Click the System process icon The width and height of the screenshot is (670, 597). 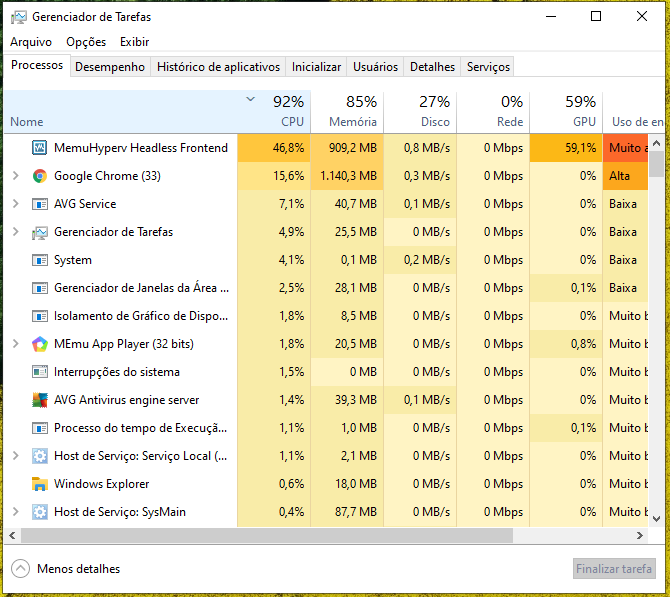[x=40, y=260]
